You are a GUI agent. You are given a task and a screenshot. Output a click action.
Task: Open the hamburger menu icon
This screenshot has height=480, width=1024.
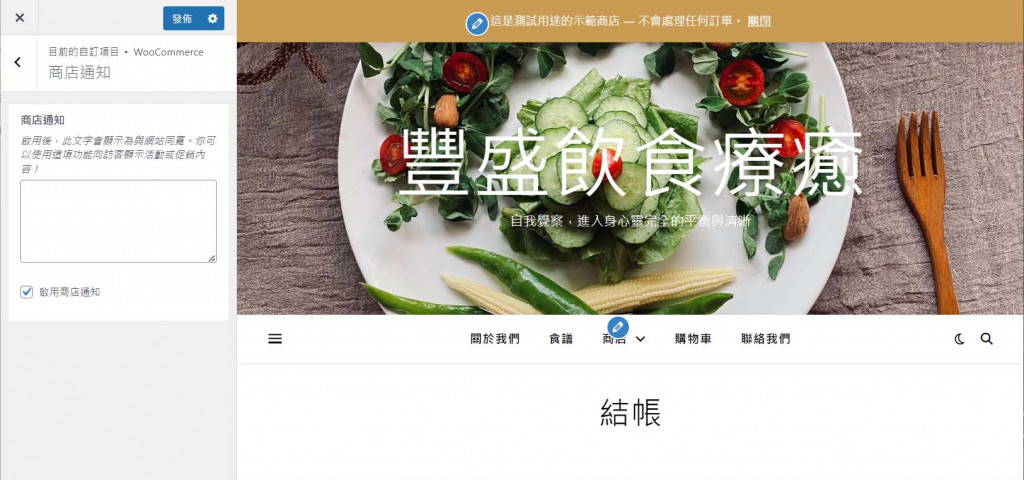click(275, 339)
